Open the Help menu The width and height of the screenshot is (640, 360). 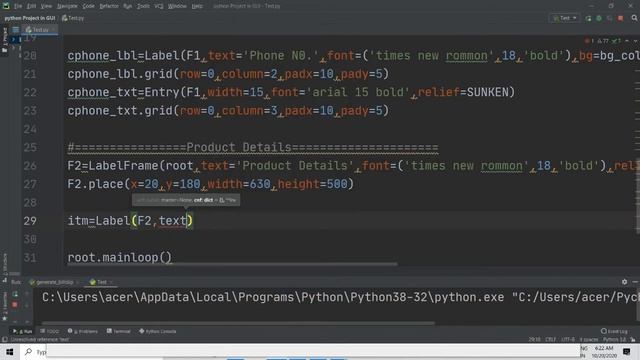point(197,6)
